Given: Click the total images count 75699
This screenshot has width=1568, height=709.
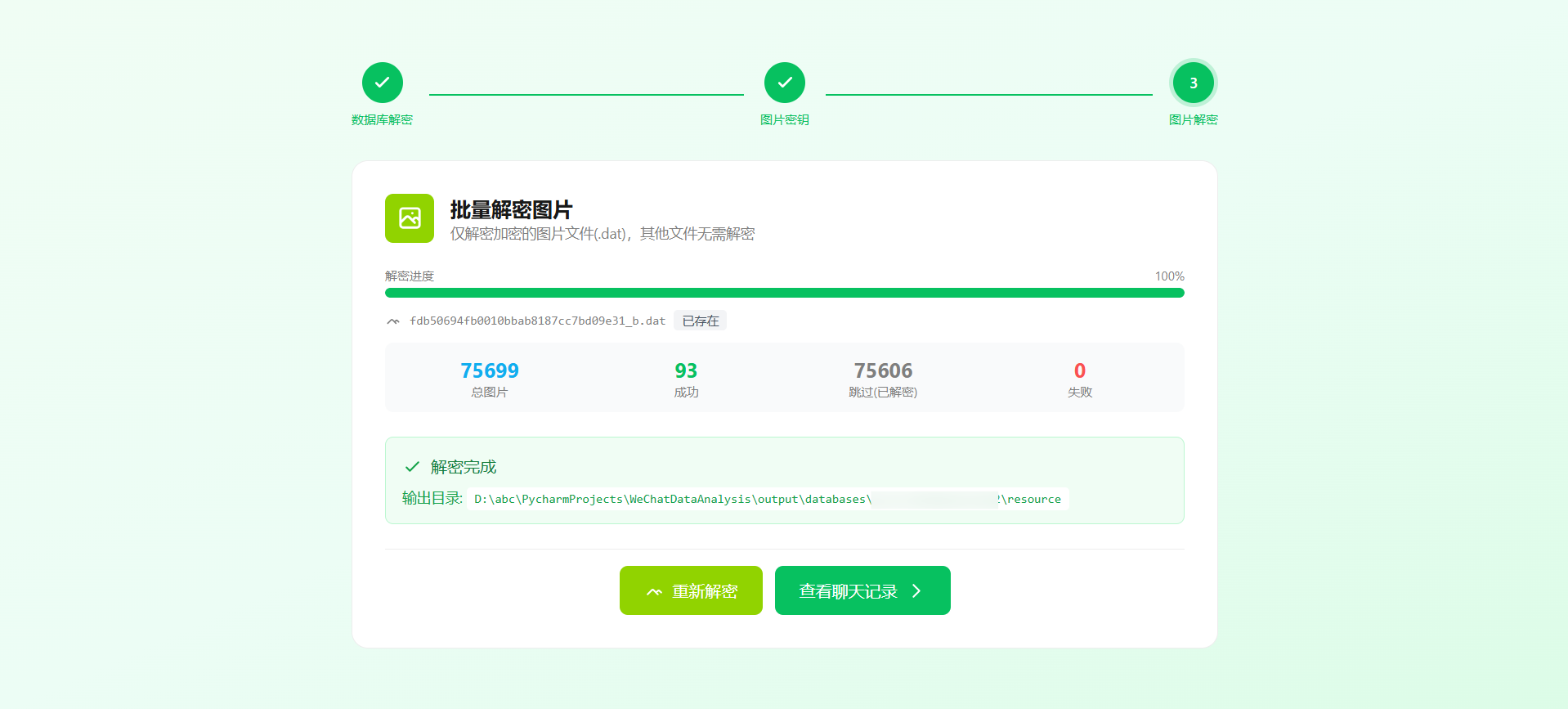Looking at the screenshot, I should (x=489, y=370).
